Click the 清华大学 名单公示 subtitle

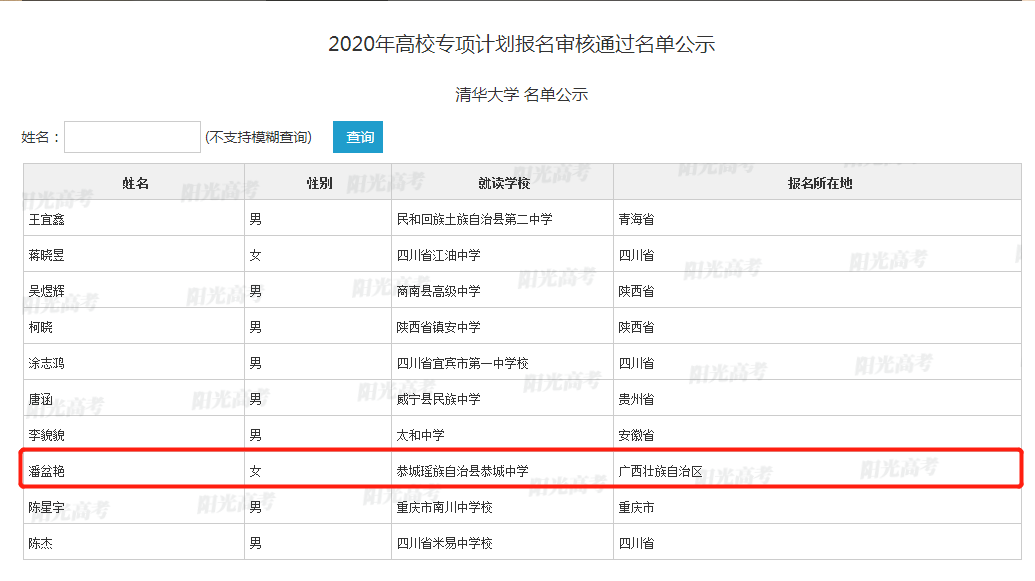point(521,95)
